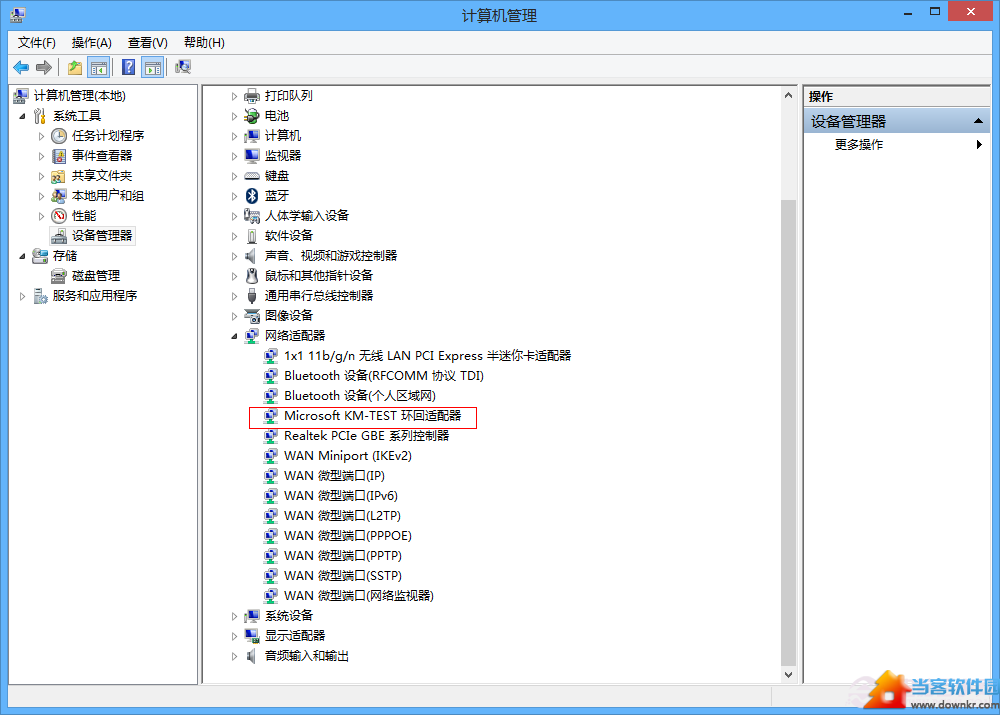The width and height of the screenshot is (1000, 715).
Task: Open the 操作(A) menu
Action: pyautogui.click(x=91, y=42)
